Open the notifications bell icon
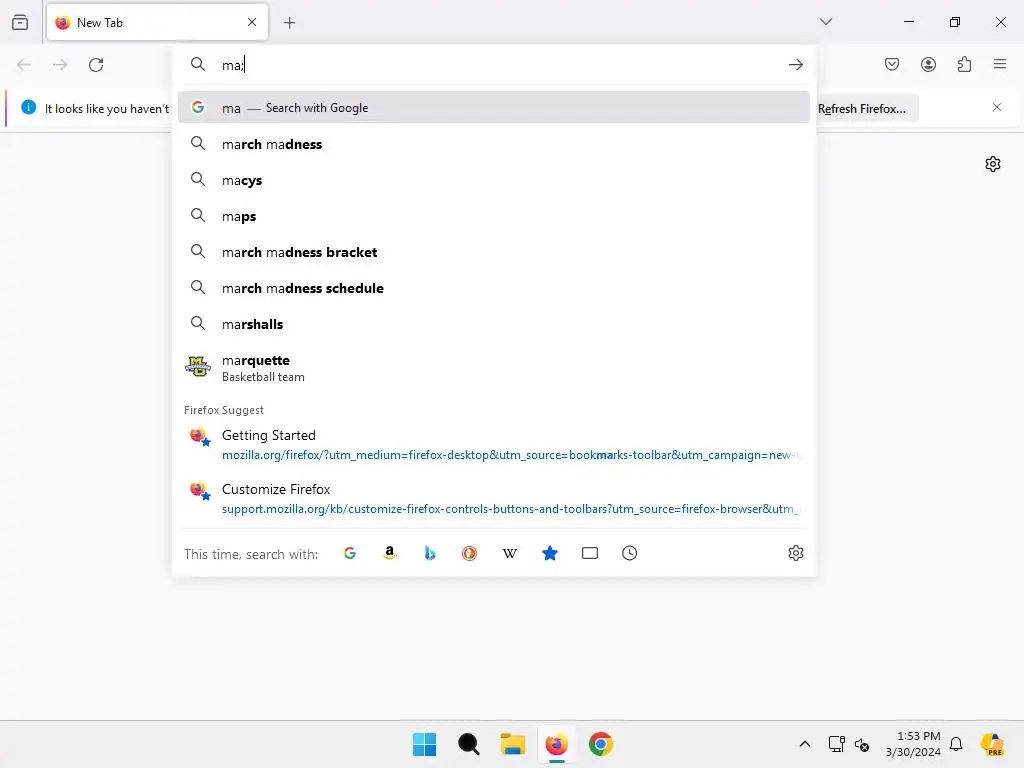The width and height of the screenshot is (1024, 768). tap(956, 744)
